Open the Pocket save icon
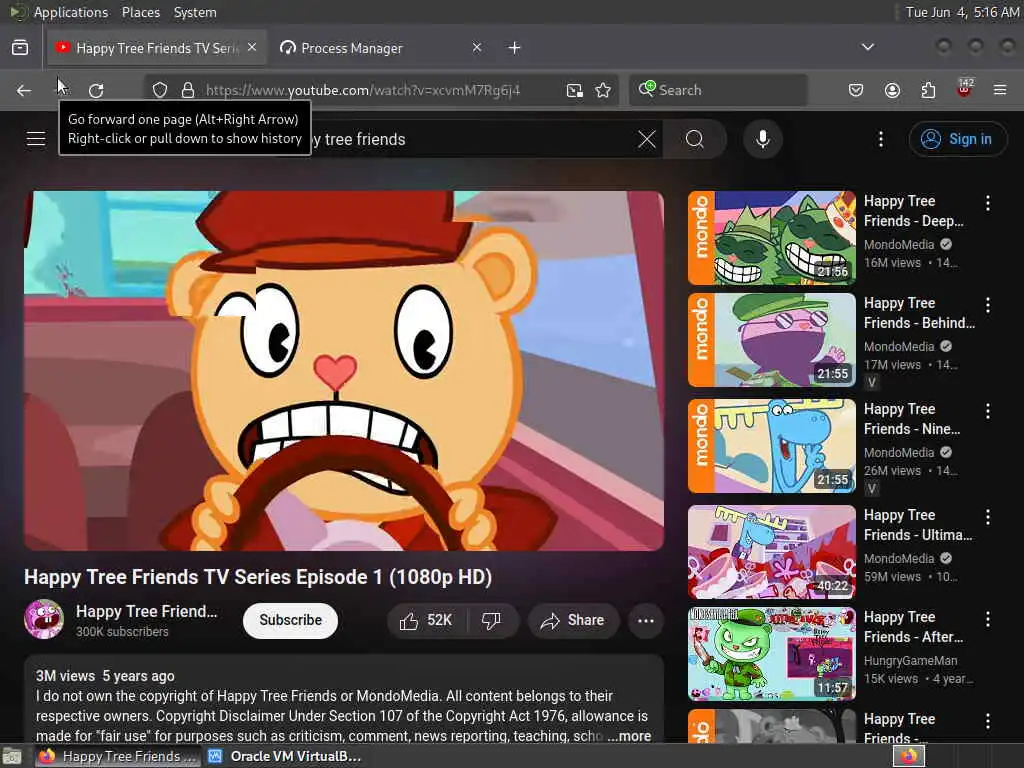Image resolution: width=1024 pixels, height=768 pixels. click(x=856, y=90)
